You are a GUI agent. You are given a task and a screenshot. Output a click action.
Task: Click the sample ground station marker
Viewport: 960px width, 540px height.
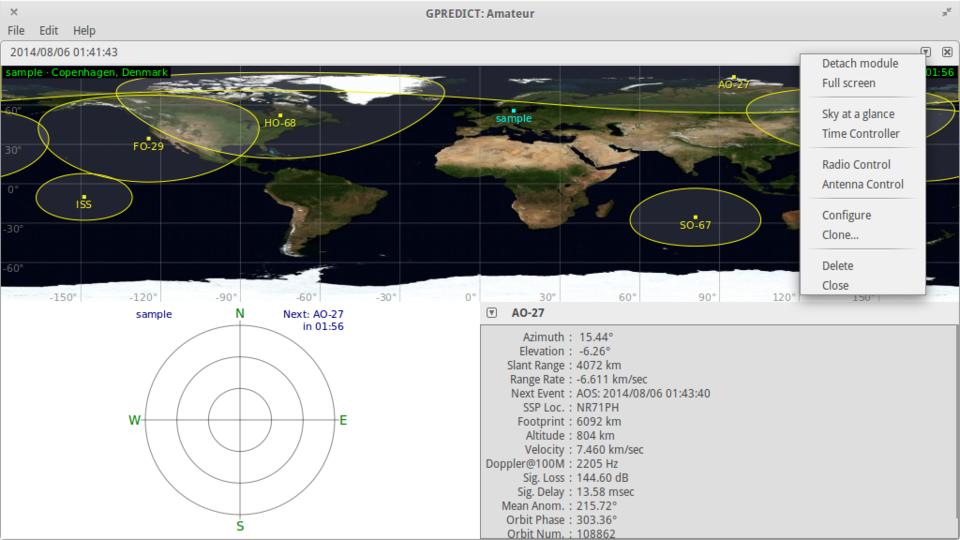[x=513, y=111]
